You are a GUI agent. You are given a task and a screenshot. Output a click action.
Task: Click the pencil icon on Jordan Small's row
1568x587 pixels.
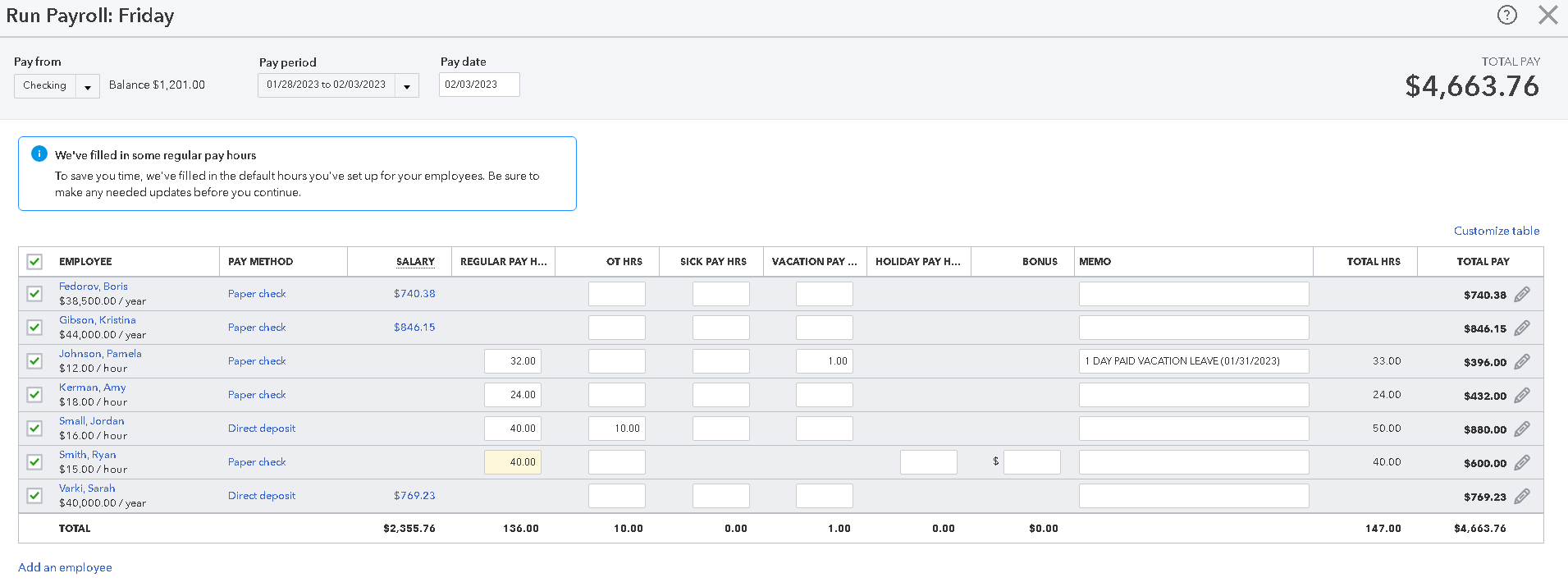[1522, 429]
